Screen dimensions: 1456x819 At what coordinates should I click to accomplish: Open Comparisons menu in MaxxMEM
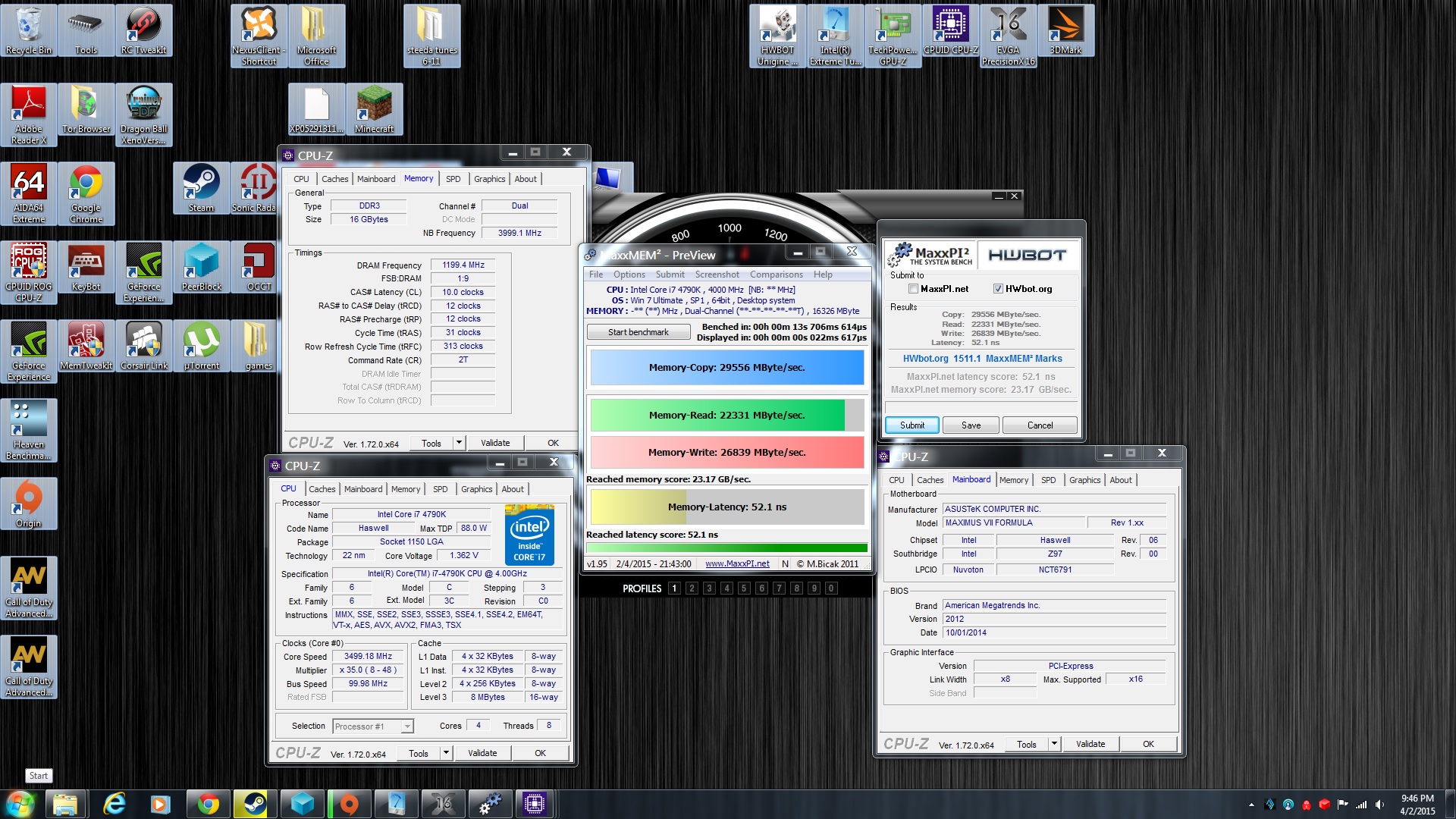(x=776, y=275)
